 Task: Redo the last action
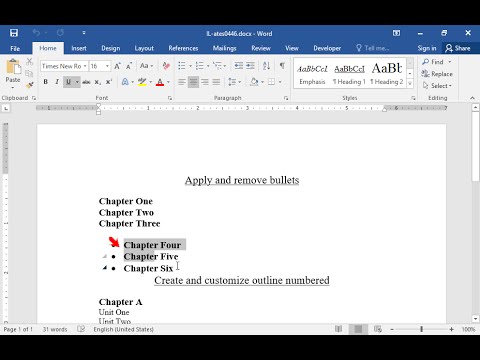click(60, 33)
